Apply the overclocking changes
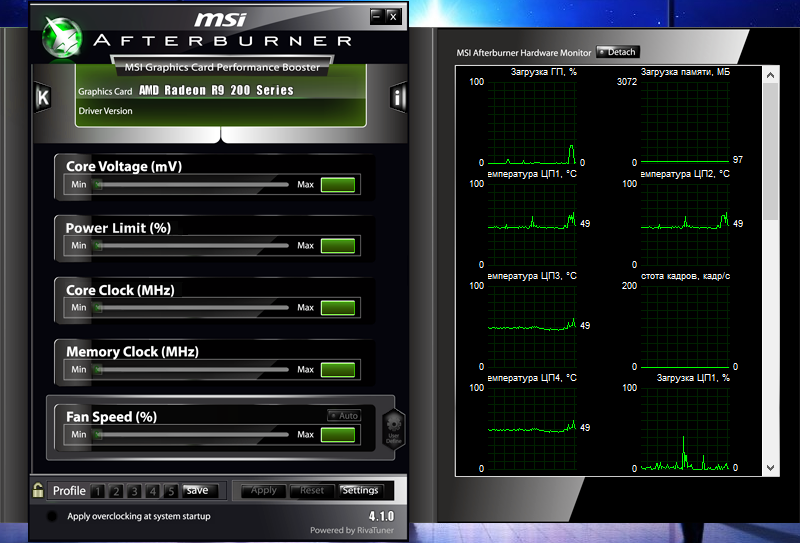The height and width of the screenshot is (543, 800). pos(263,490)
